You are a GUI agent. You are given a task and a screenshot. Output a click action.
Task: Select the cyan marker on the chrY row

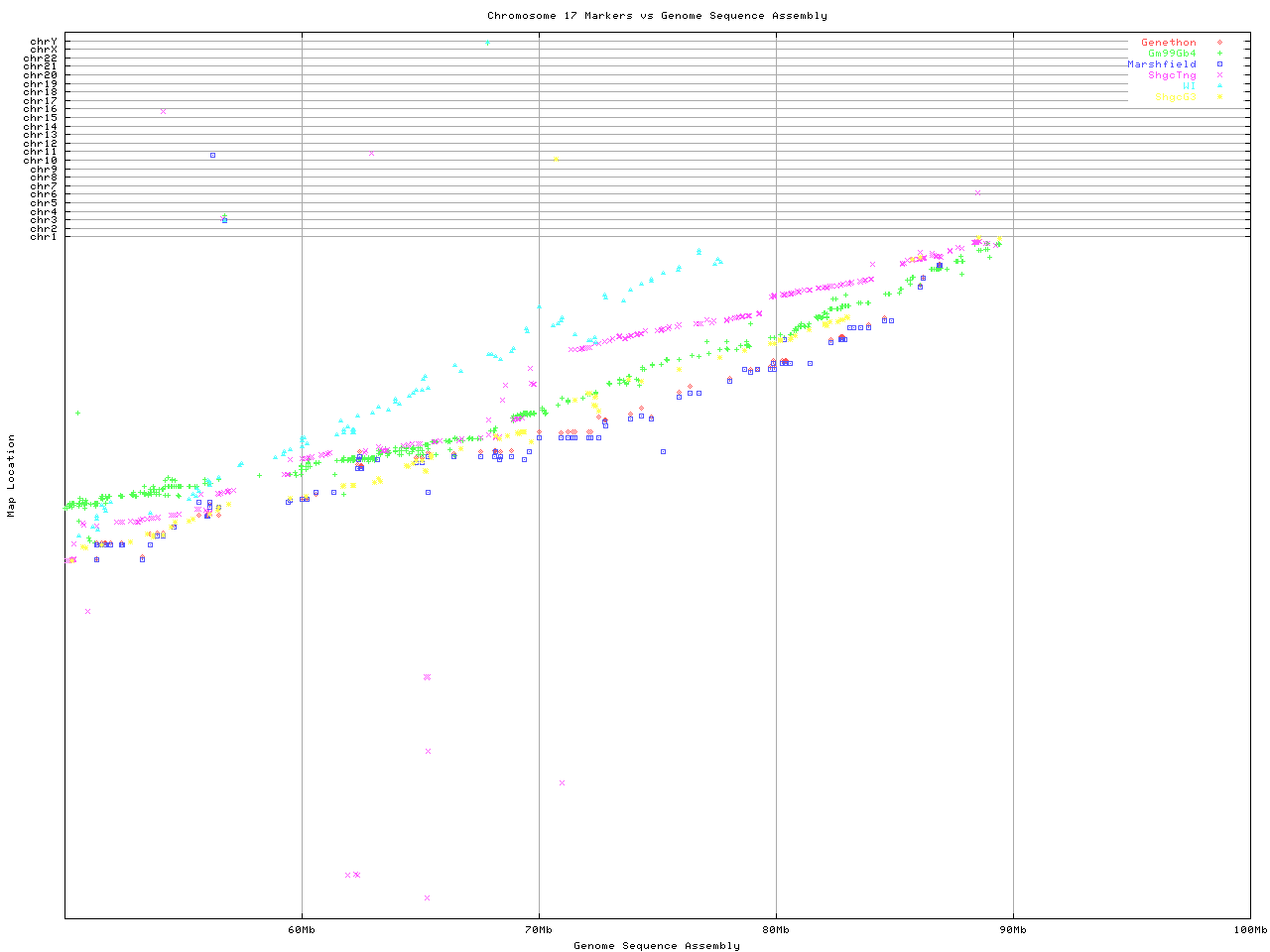coord(487,43)
